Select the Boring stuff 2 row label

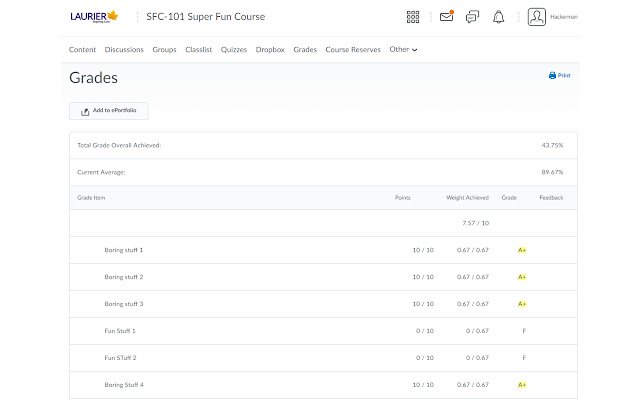click(124, 277)
